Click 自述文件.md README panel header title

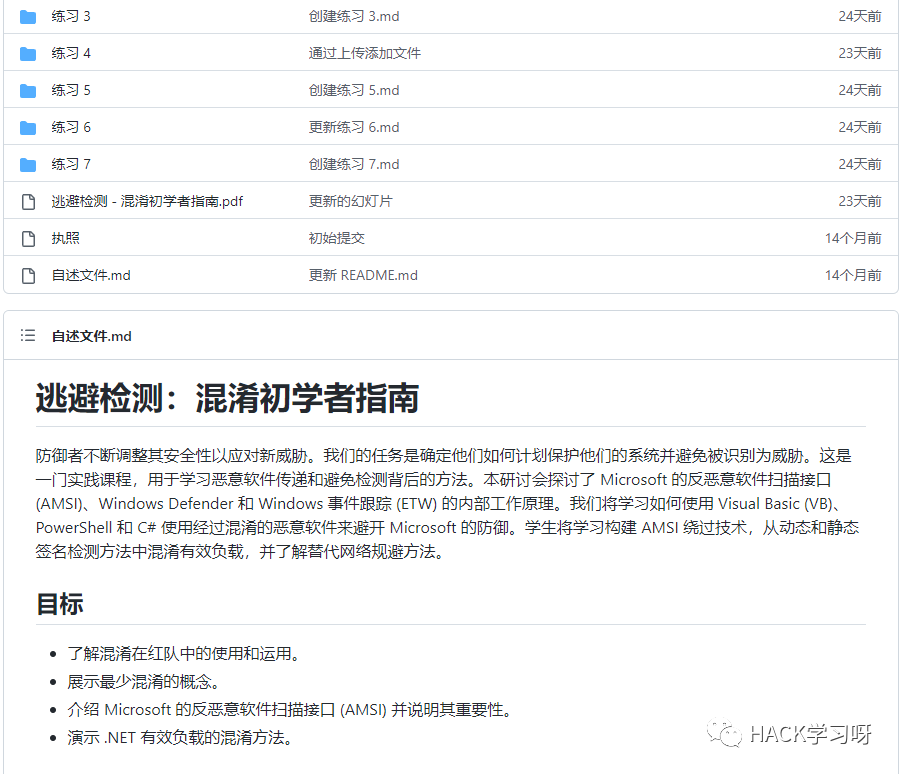(x=91, y=336)
